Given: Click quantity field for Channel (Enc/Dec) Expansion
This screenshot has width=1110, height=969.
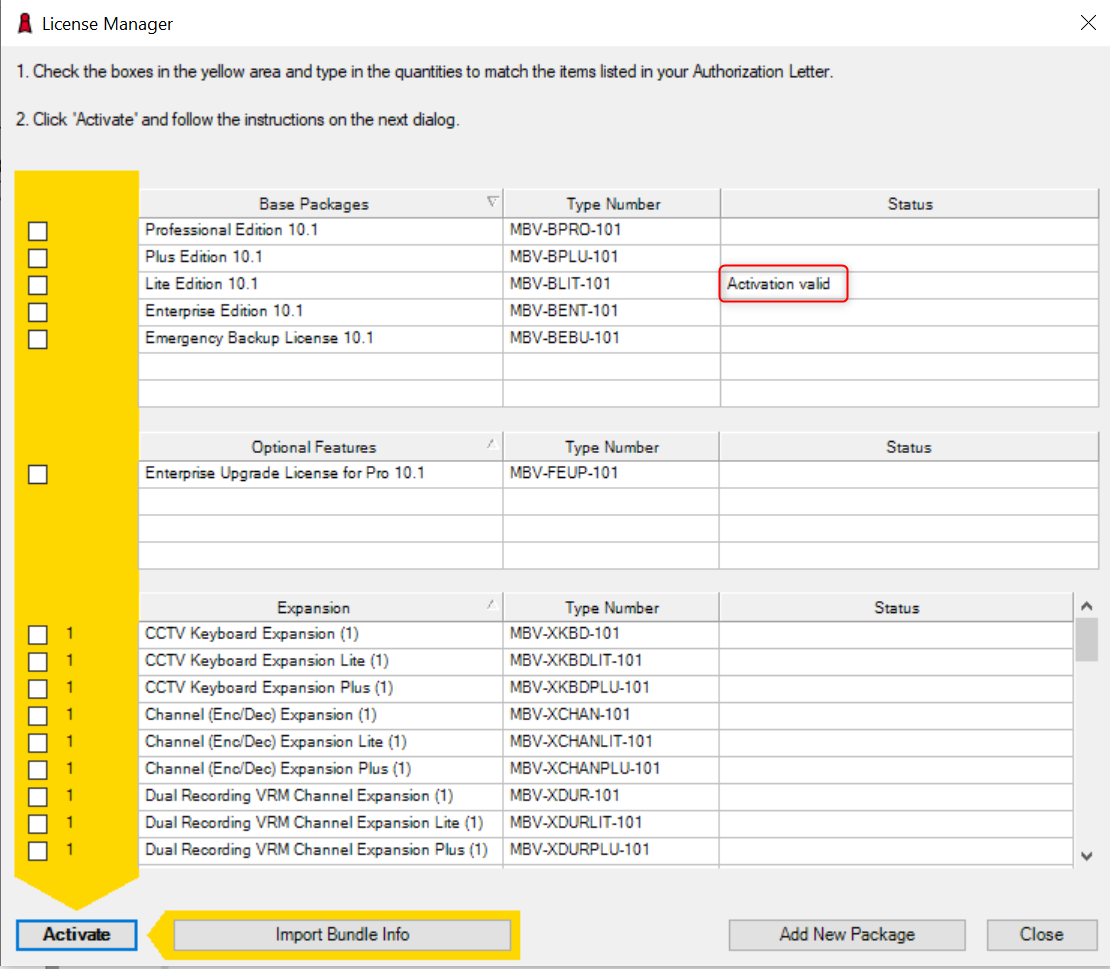Looking at the screenshot, I should tap(71, 715).
